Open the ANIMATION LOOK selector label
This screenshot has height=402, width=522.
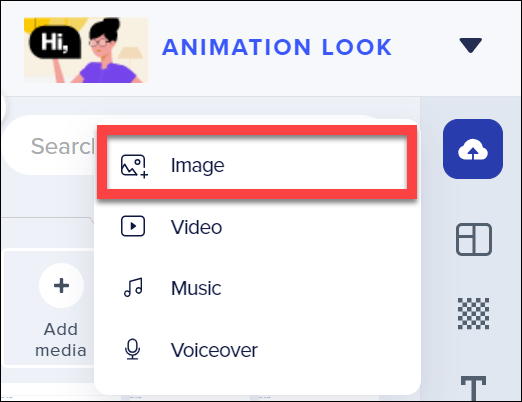coord(277,47)
